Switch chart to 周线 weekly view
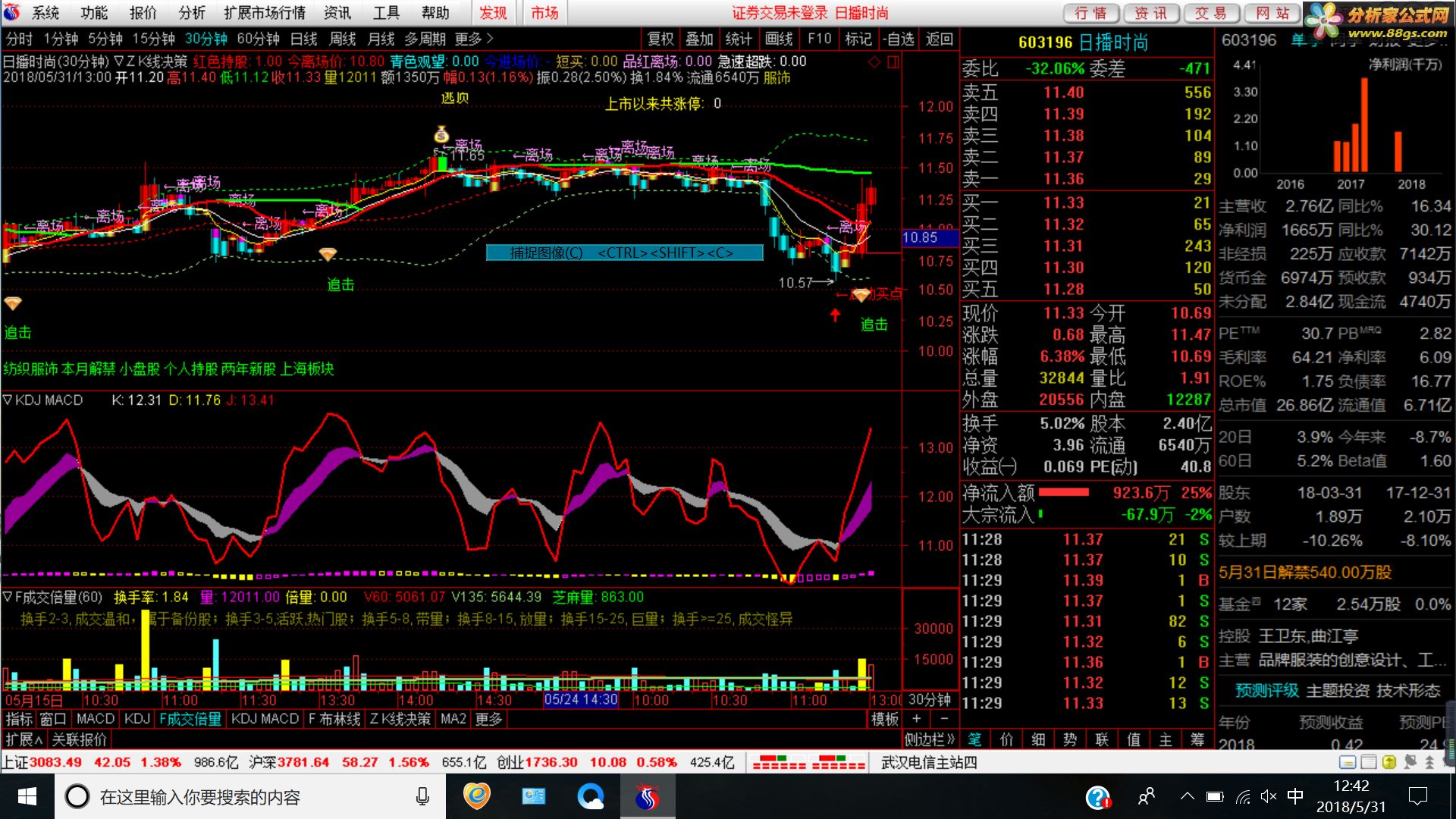 pos(343,39)
